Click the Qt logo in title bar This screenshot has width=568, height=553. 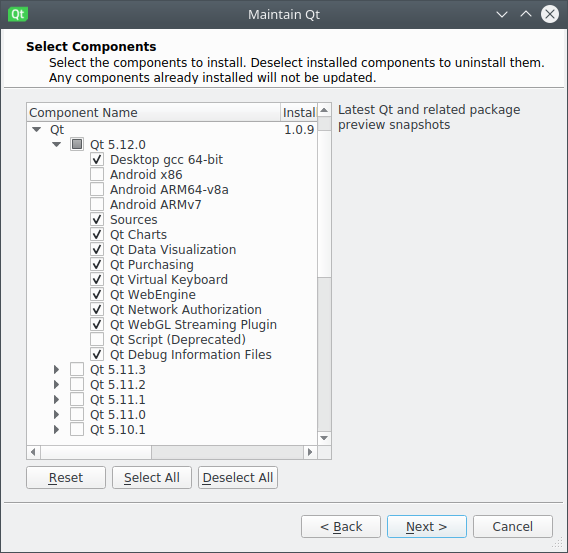(x=18, y=14)
